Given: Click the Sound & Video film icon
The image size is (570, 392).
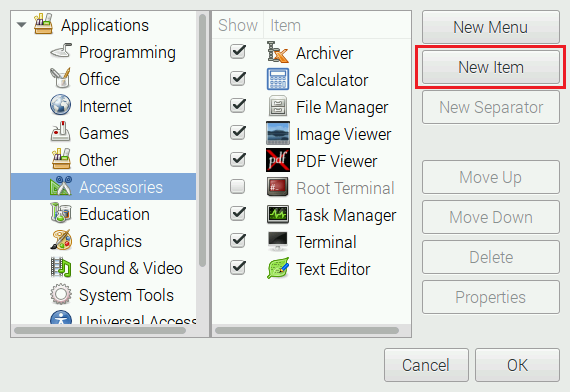Looking at the screenshot, I should 61,267.
